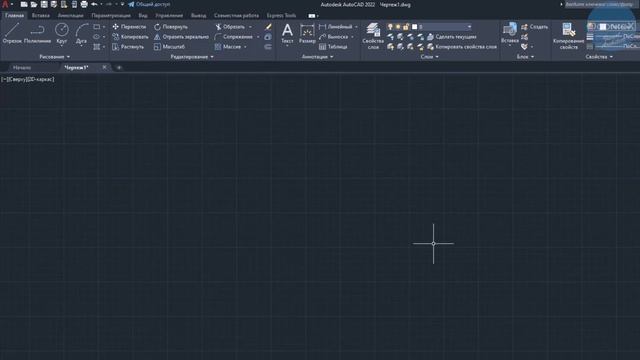
Task: Expand the Редактирование panel
Action: pos(192,57)
